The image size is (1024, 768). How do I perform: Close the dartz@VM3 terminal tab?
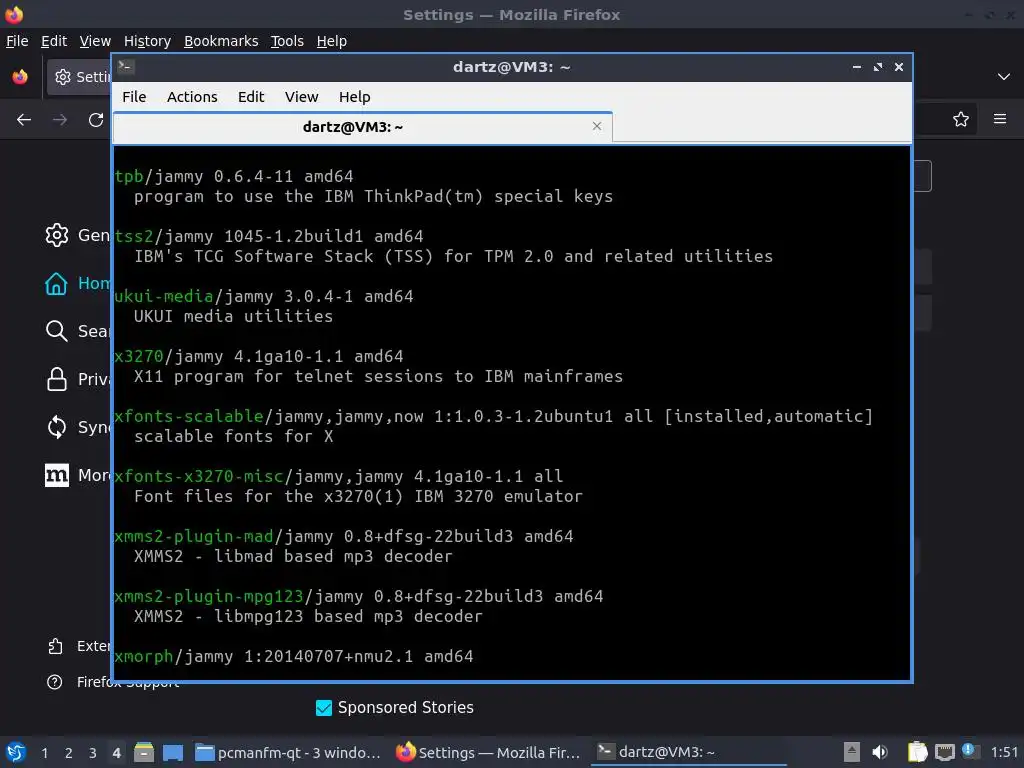pos(597,126)
